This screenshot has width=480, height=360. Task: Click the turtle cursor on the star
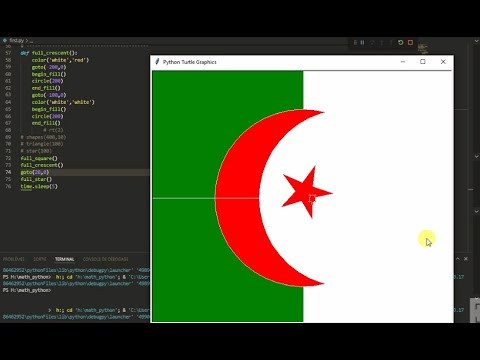click(x=312, y=199)
